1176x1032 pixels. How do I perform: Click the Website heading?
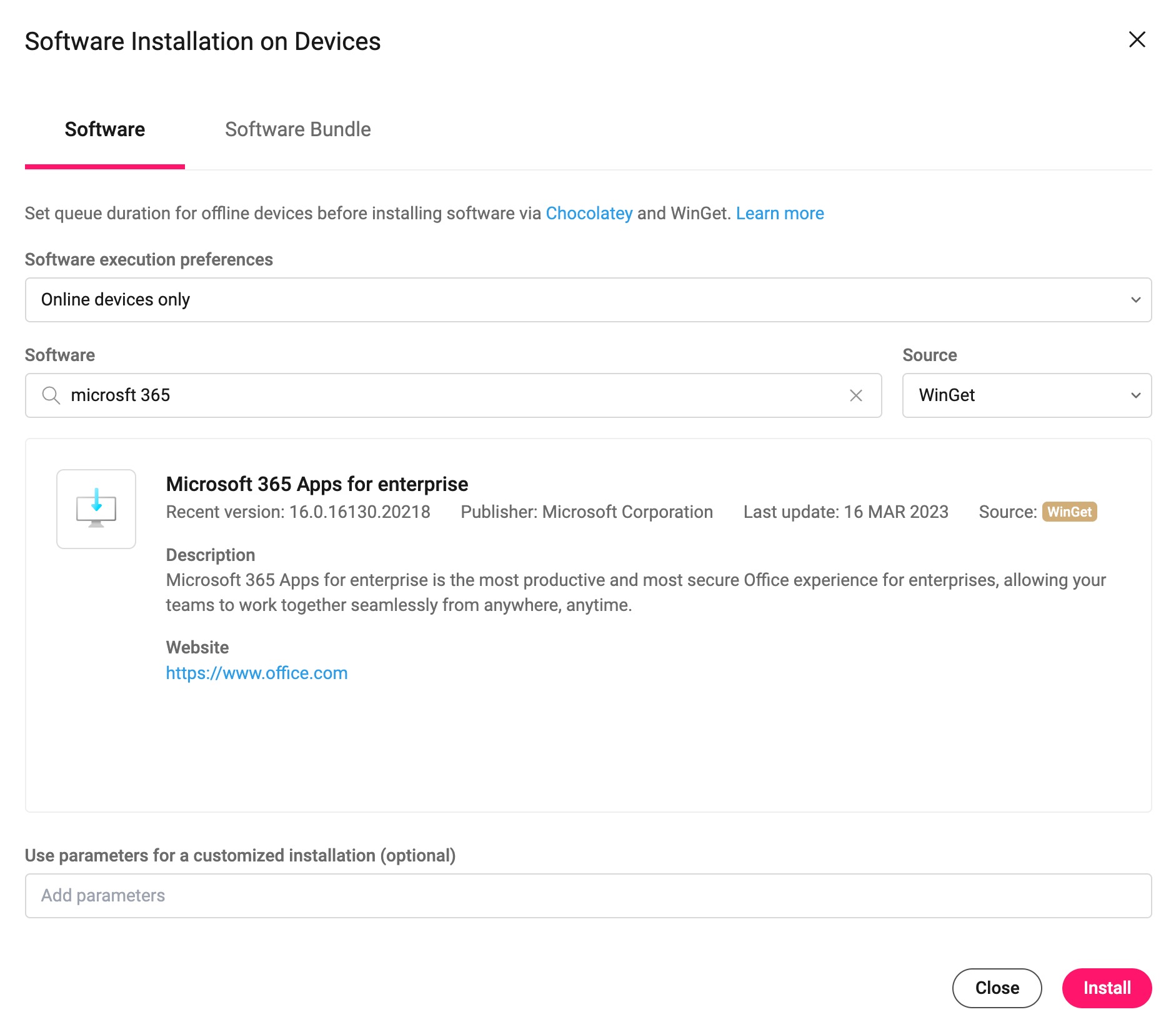pyautogui.click(x=197, y=647)
